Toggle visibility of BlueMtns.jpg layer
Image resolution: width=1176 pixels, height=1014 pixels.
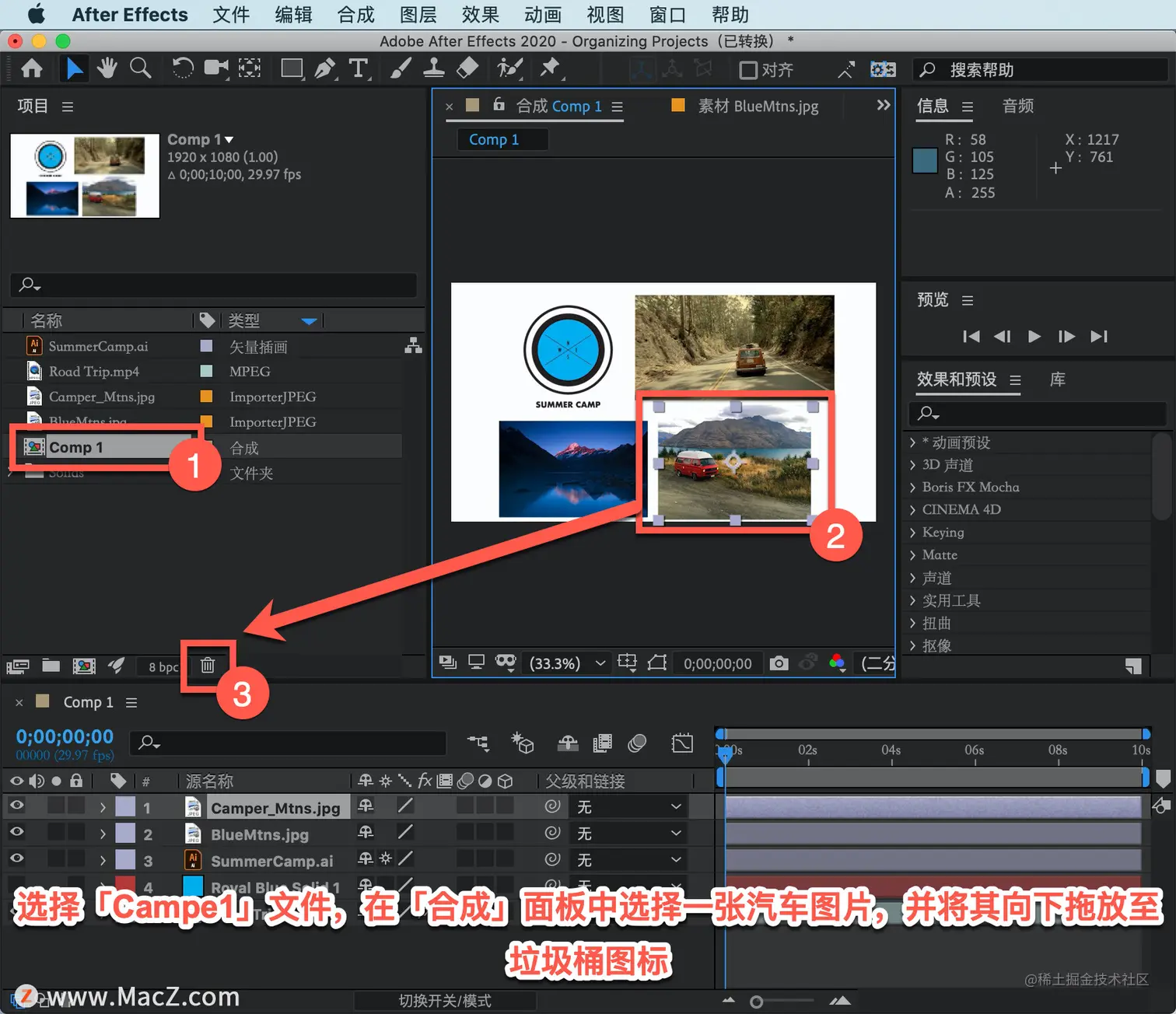(16, 833)
